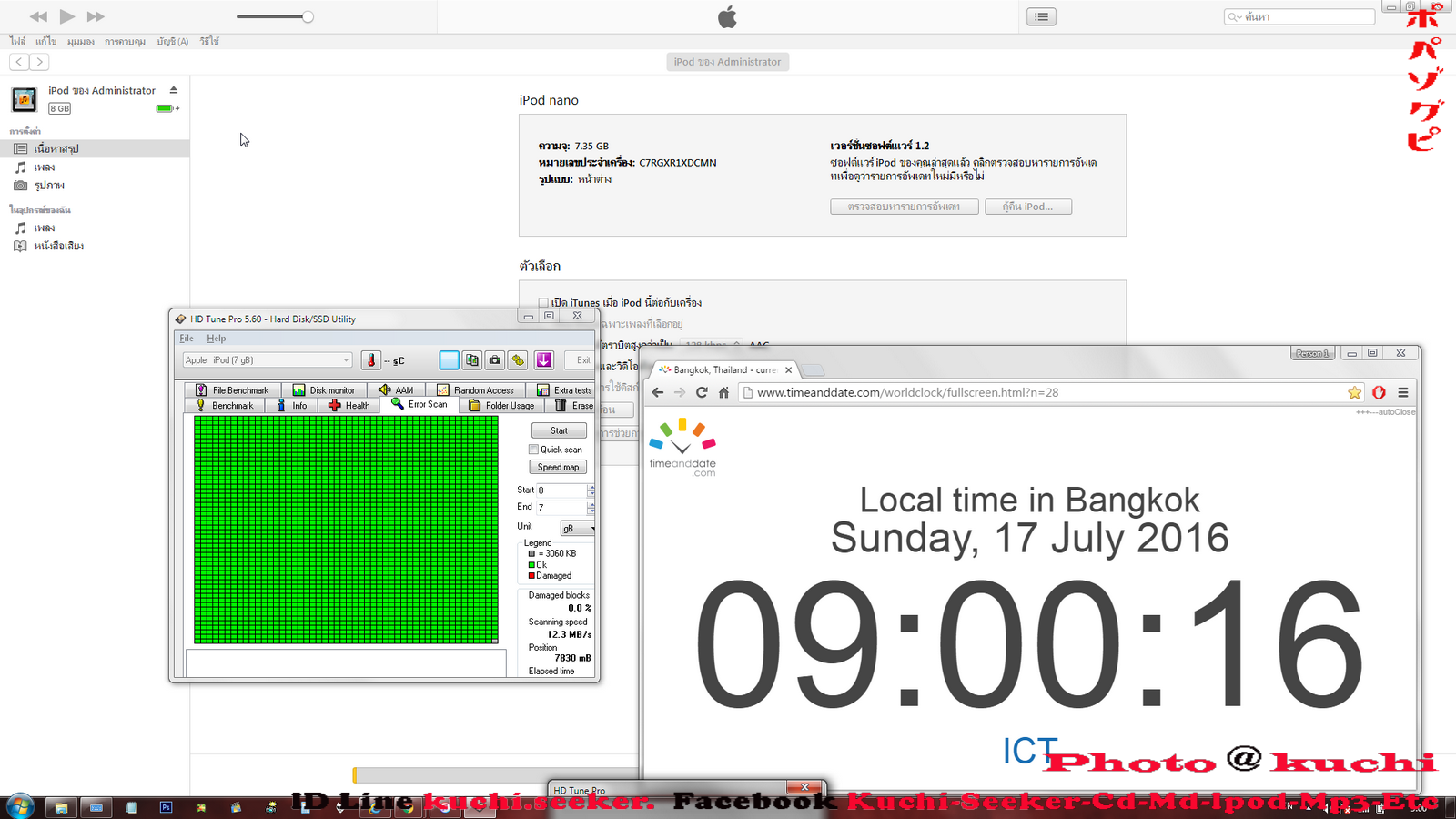Reload the timeanddate page in Chrome
The width and height of the screenshot is (1456, 819).
702,392
